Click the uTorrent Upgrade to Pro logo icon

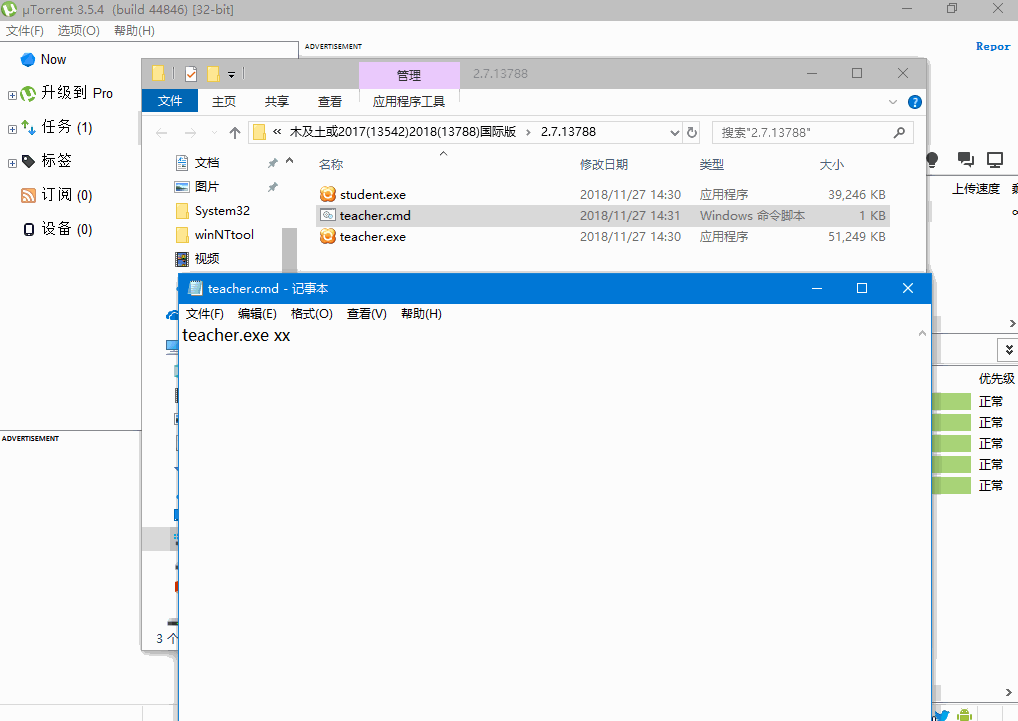(x=28, y=93)
